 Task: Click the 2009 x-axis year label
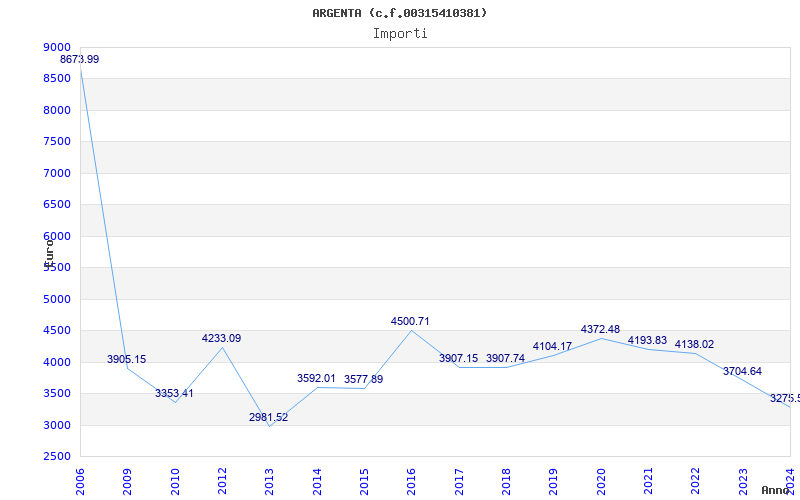click(x=127, y=482)
